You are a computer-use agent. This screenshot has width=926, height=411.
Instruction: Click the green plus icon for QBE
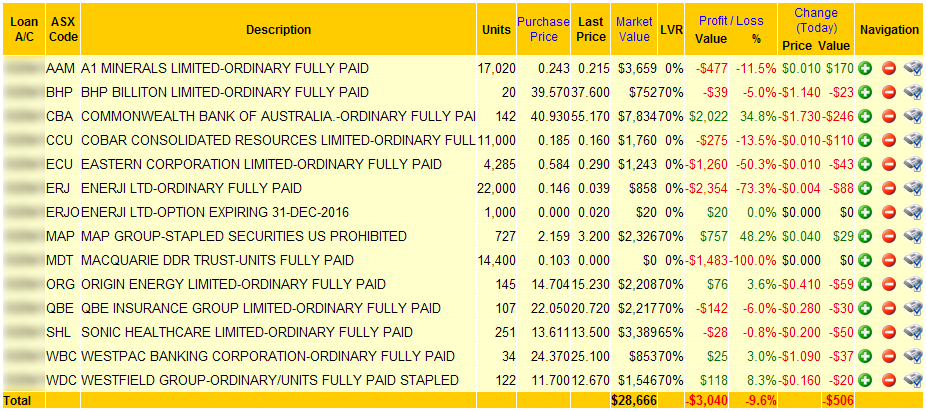click(865, 308)
